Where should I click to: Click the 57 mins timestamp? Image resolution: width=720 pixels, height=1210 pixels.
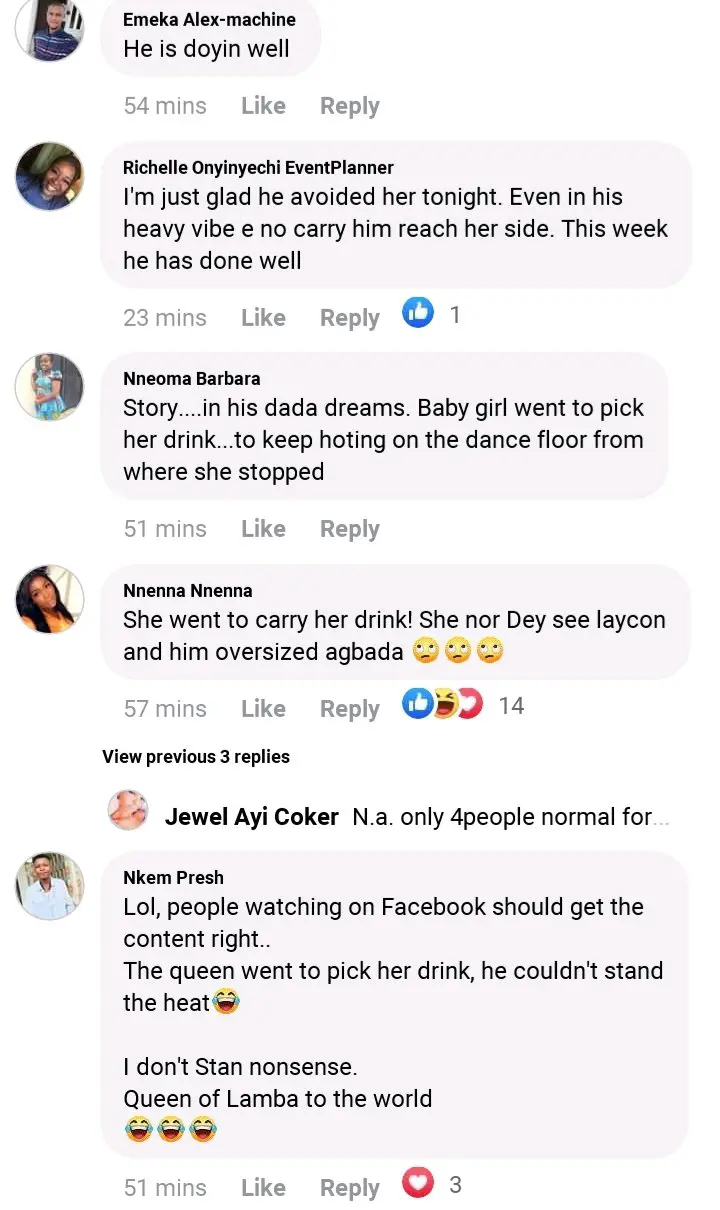pos(165,709)
